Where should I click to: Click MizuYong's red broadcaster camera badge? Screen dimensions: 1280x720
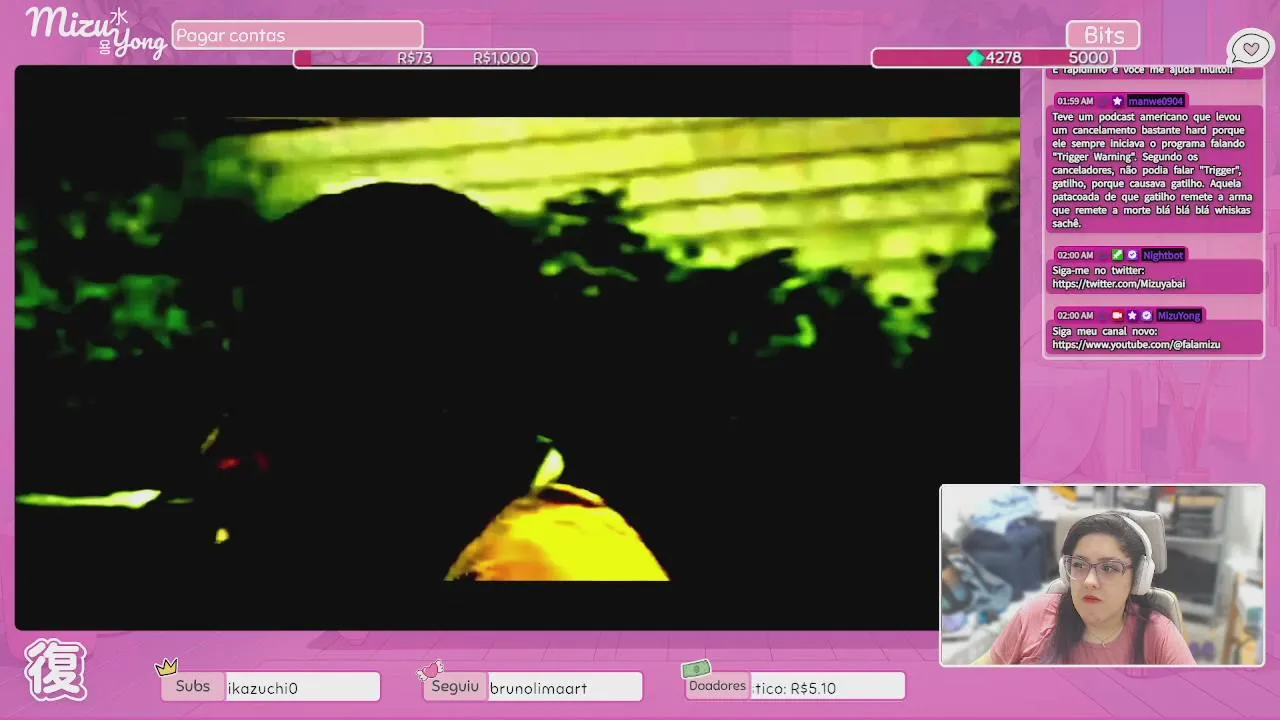(x=1117, y=315)
